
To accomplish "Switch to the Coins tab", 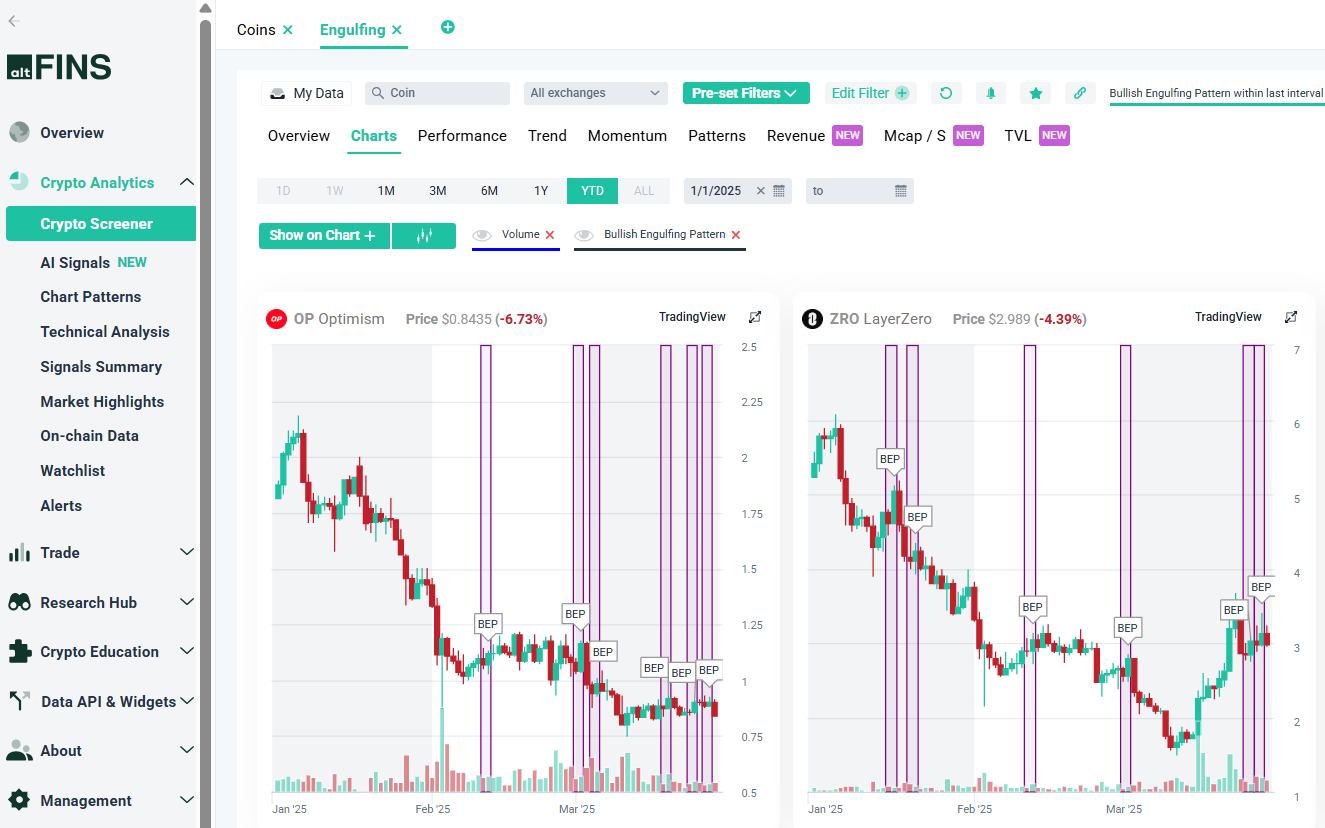I will (x=256, y=30).
